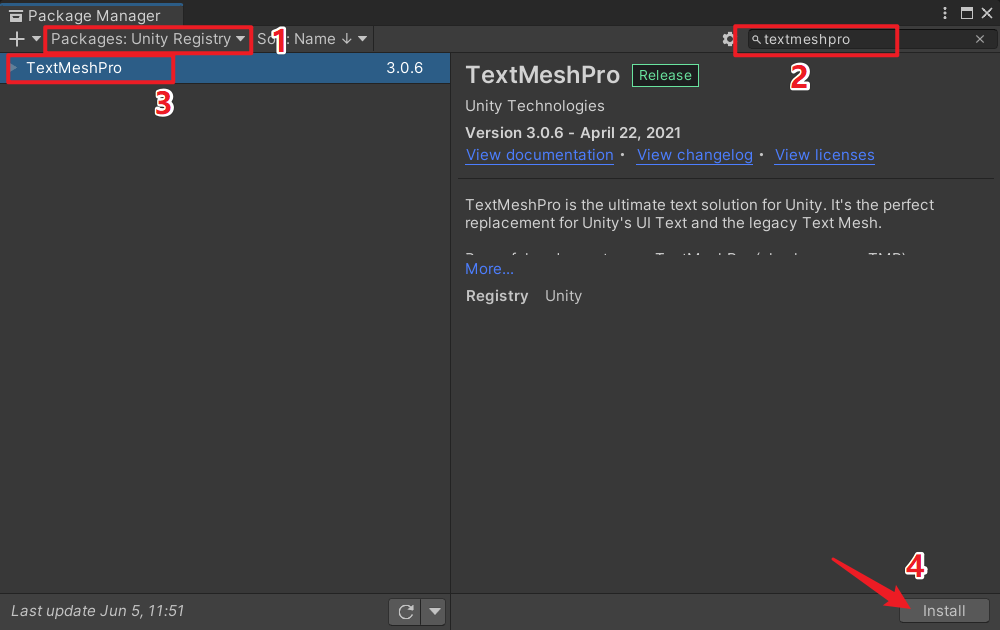Click the Registry Unity label
The width and height of the screenshot is (1000, 630).
click(x=524, y=296)
